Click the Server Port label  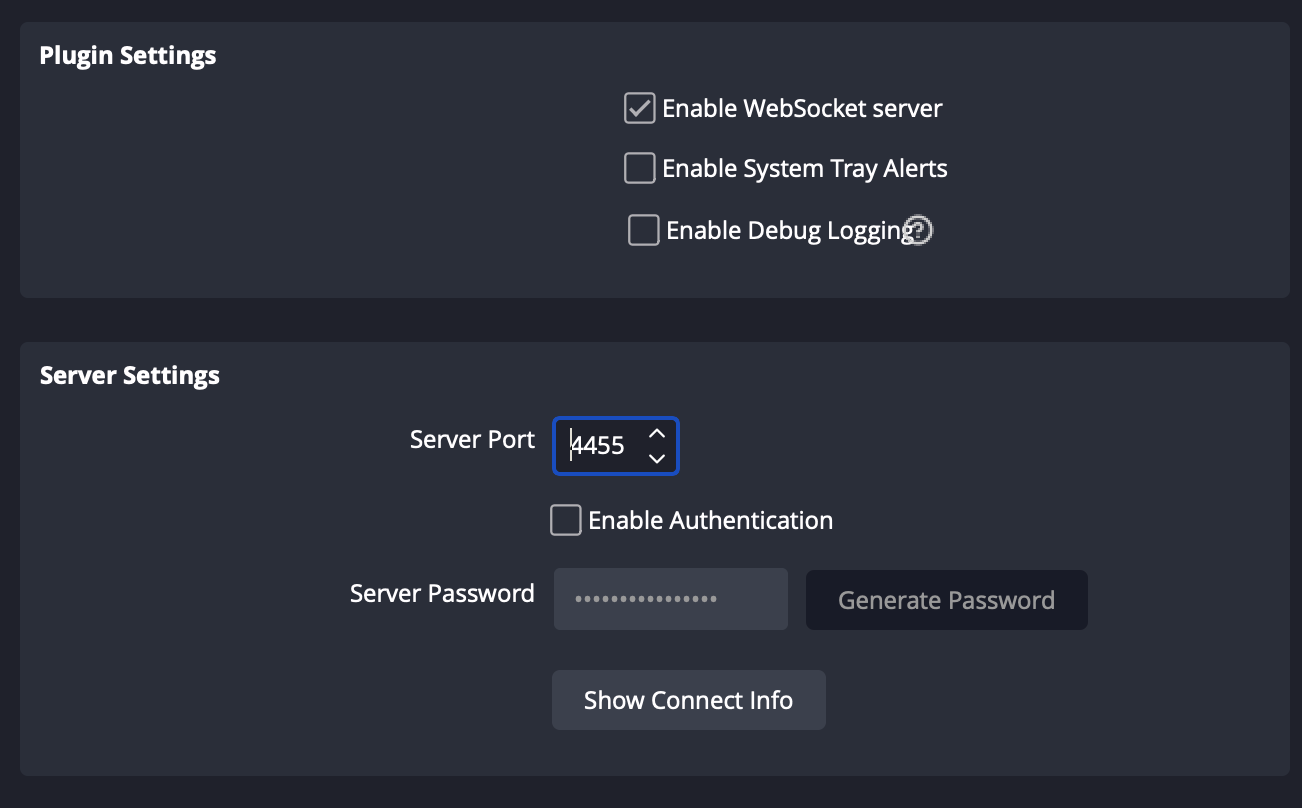click(x=471, y=439)
